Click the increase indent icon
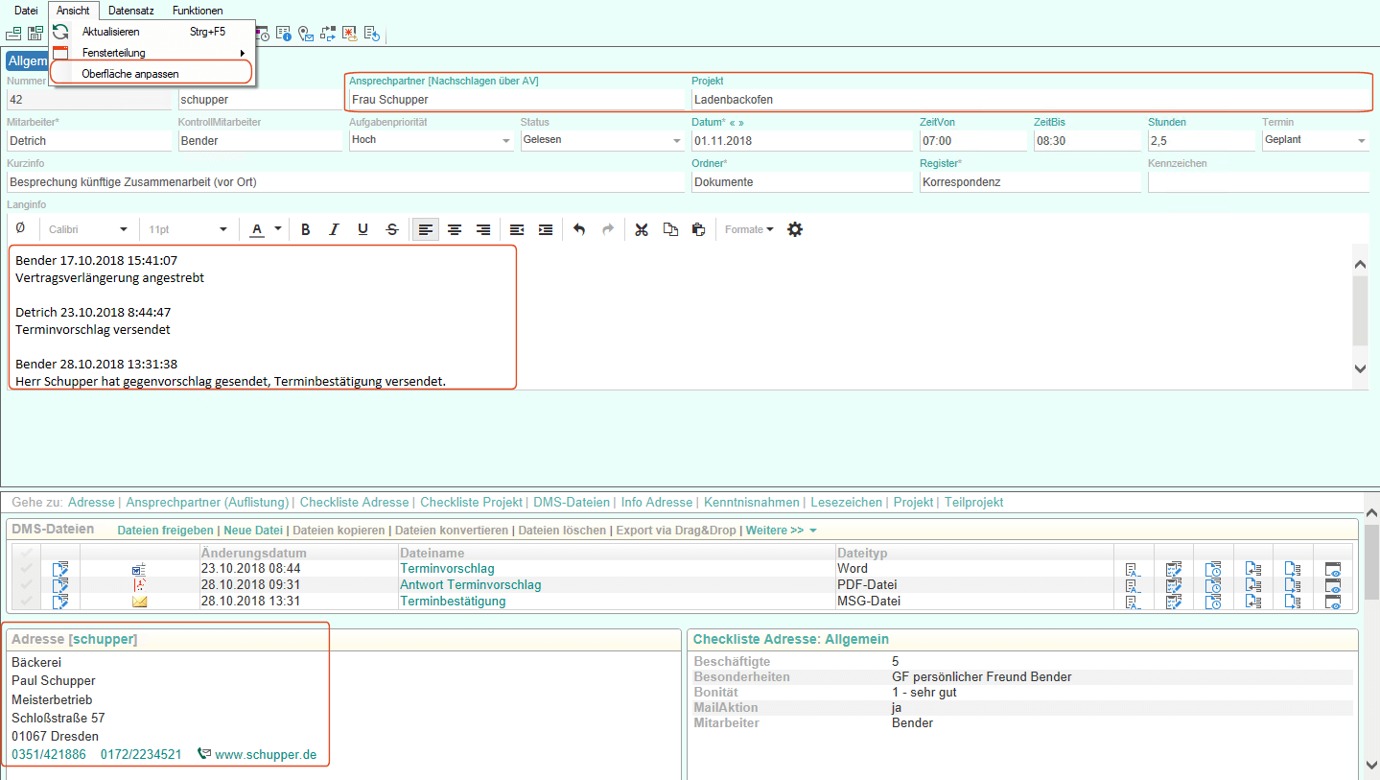Image resolution: width=1380 pixels, height=780 pixels. pos(545,230)
